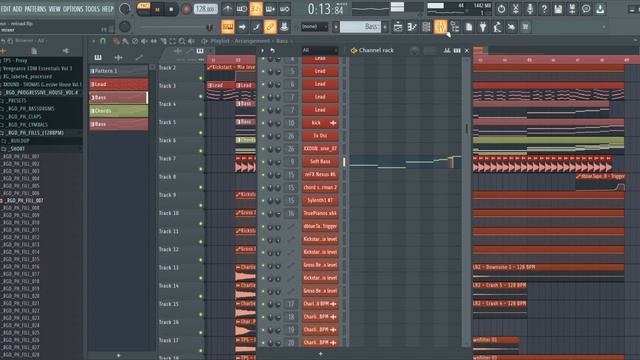Toggle the loop recording icon
Screen dimensions: 640x360
click(284, 9)
